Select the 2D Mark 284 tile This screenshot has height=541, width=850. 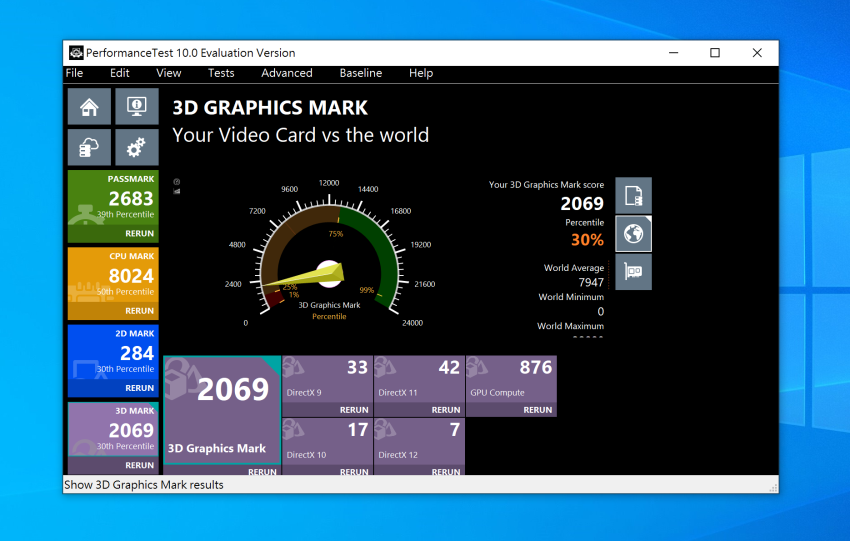[x=113, y=361]
